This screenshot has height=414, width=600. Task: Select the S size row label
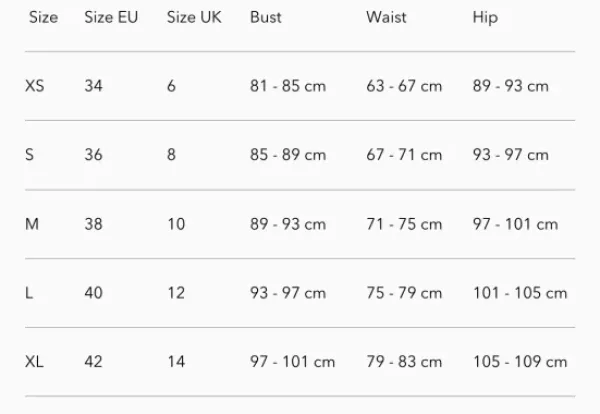30,155
